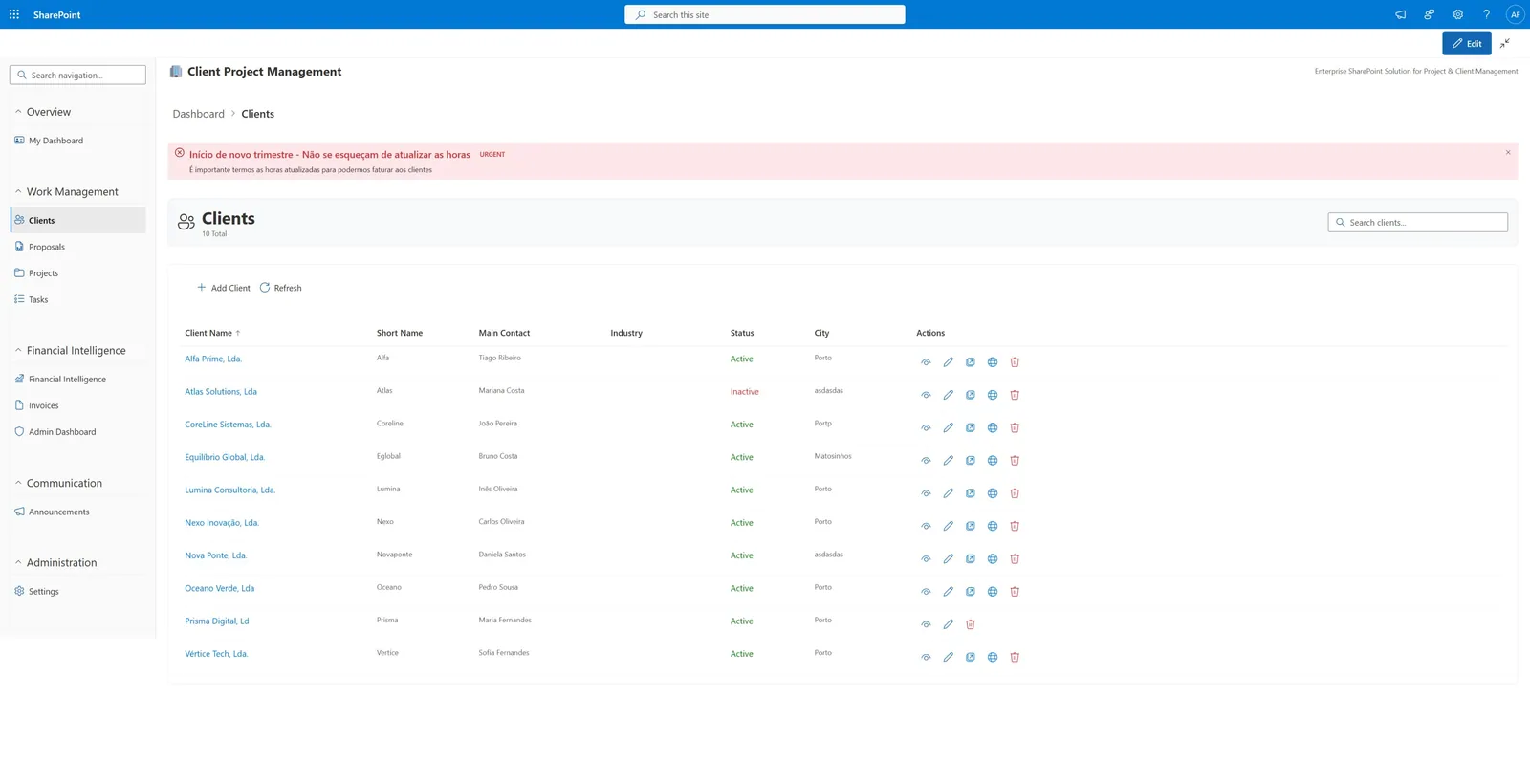Collapse the Work Management section
Screen dimensions: 1530x784
click(18, 191)
